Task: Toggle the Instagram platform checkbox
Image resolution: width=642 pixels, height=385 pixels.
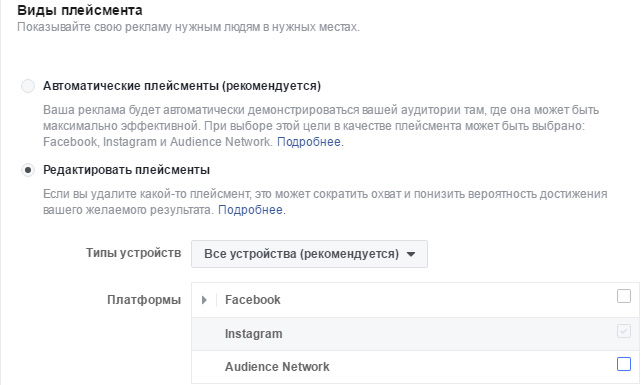Action: click(624, 331)
